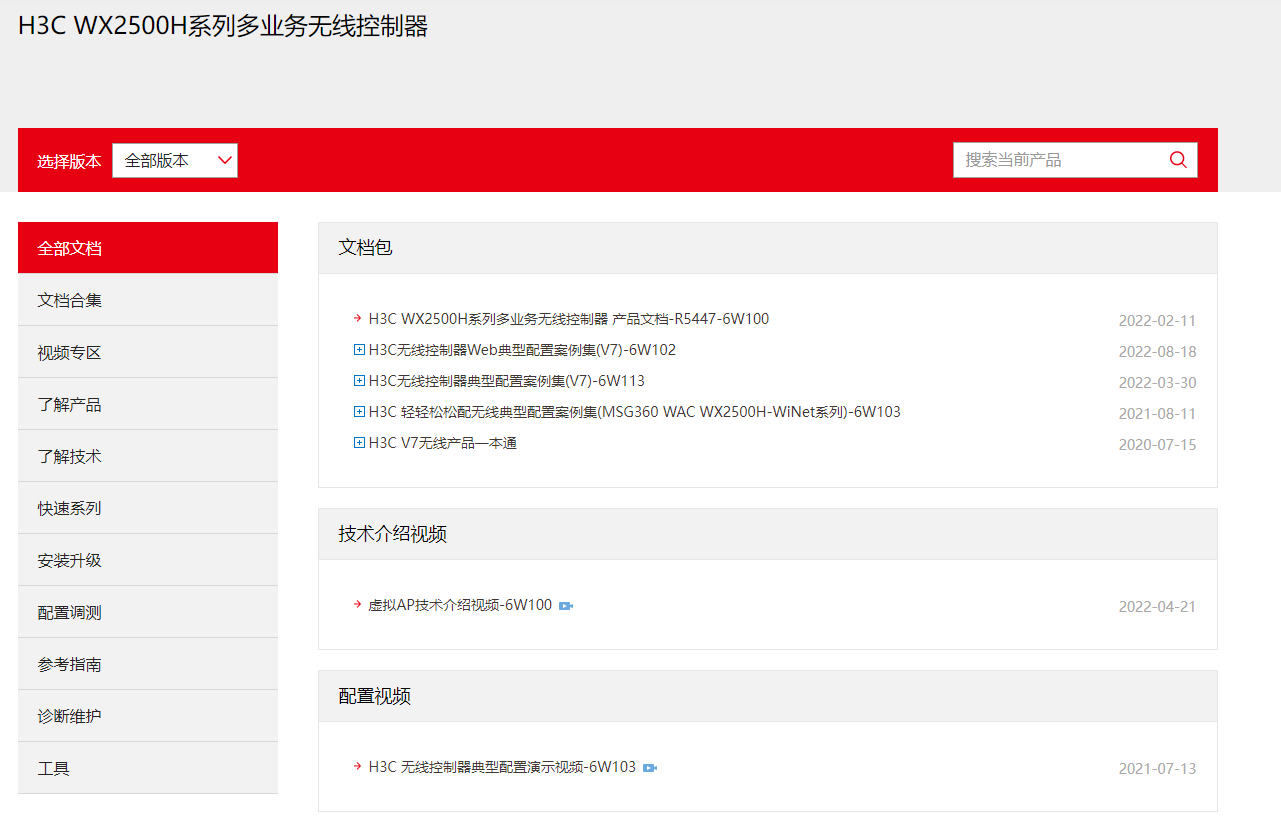Click the date 2021-08-11
The image size is (1281, 821).
tap(1157, 414)
